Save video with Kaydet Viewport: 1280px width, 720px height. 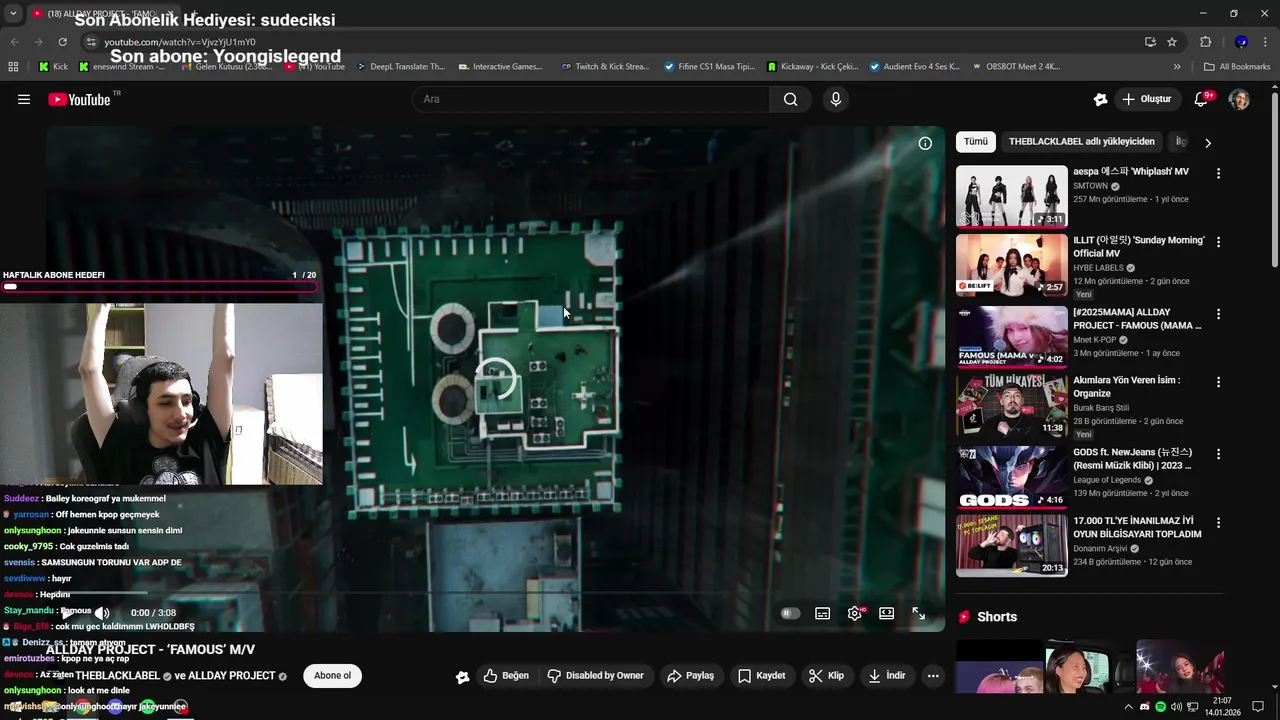pos(761,676)
